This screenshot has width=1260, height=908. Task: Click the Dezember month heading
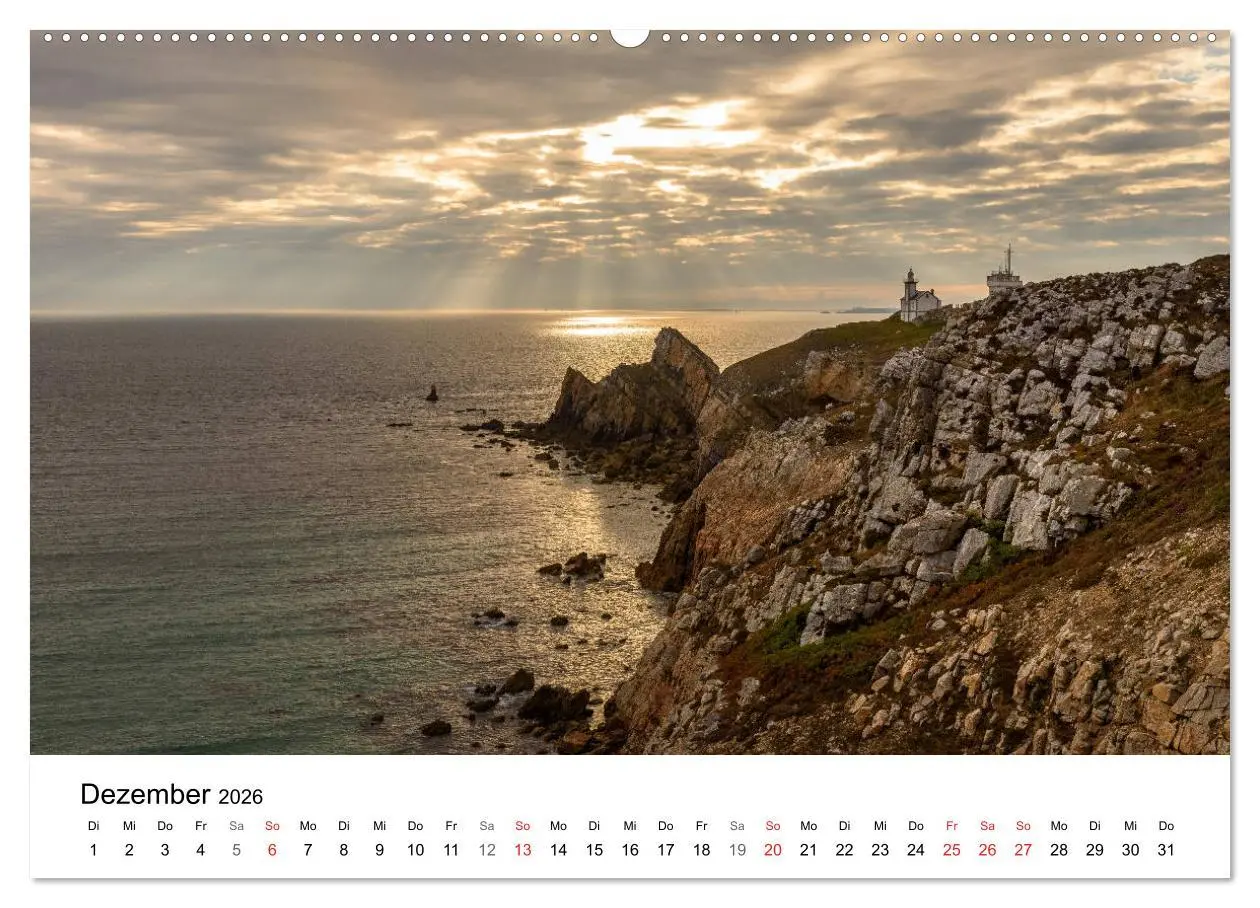point(145,794)
